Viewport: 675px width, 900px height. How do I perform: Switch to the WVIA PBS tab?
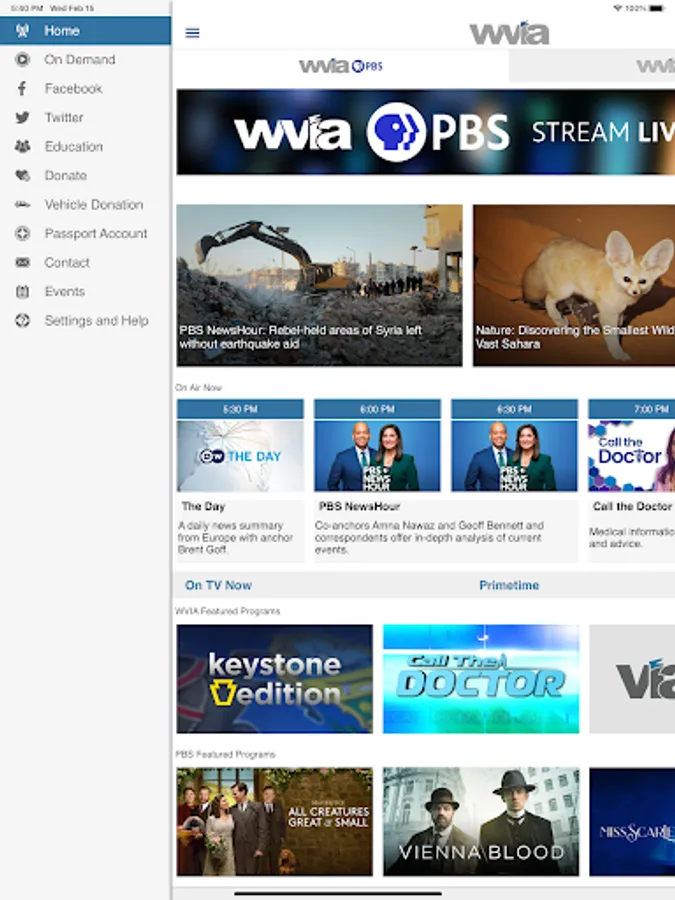340,66
